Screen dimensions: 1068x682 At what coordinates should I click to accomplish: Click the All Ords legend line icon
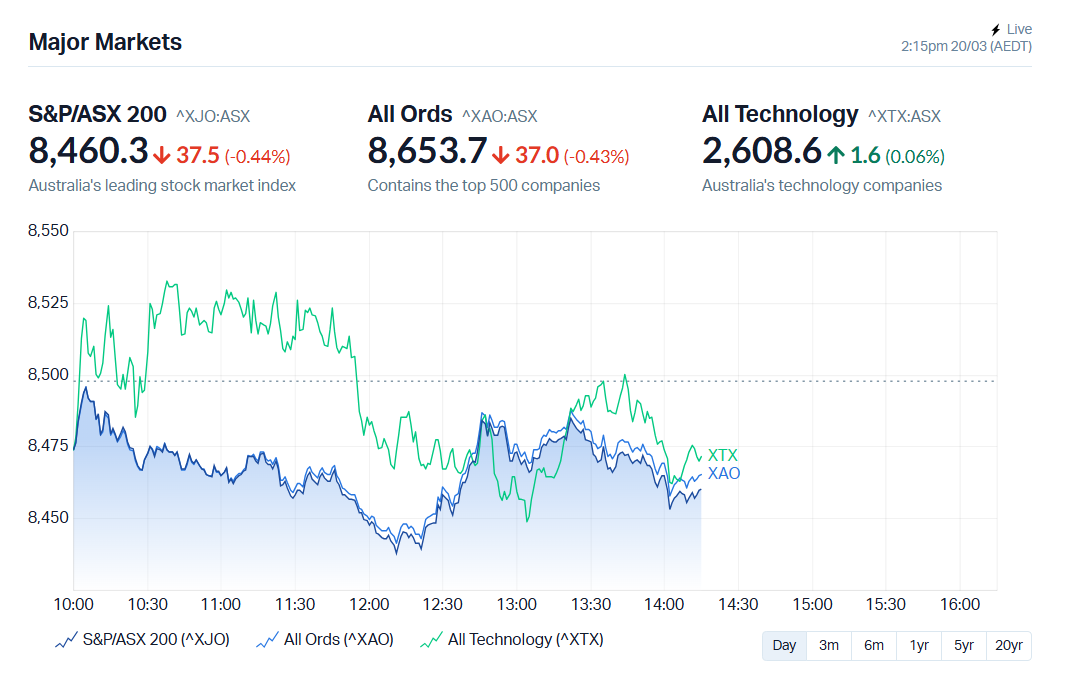tap(267, 640)
